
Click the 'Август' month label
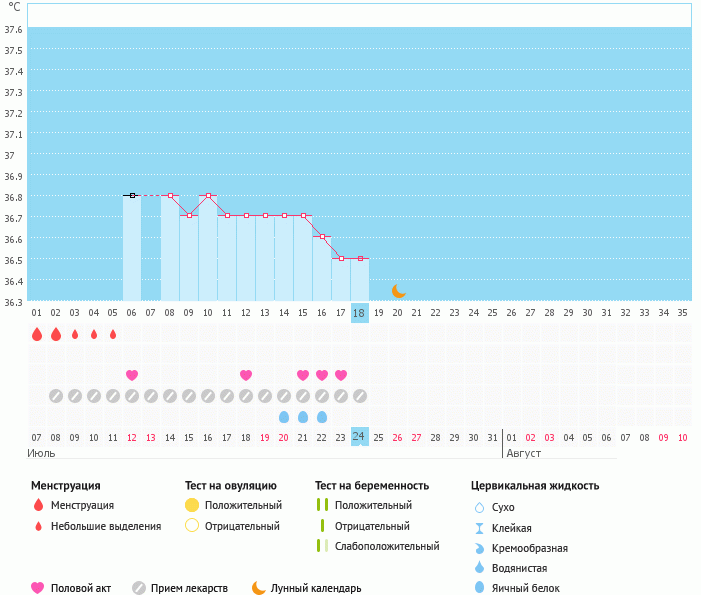(524, 453)
